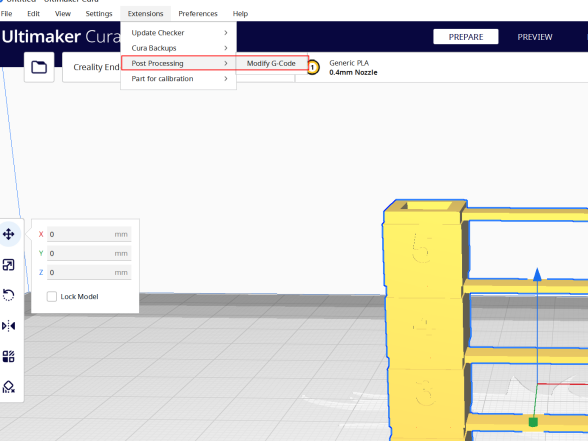This screenshot has width=588, height=441.
Task: Expand the Cura Backups submenu
Action: click(x=178, y=48)
